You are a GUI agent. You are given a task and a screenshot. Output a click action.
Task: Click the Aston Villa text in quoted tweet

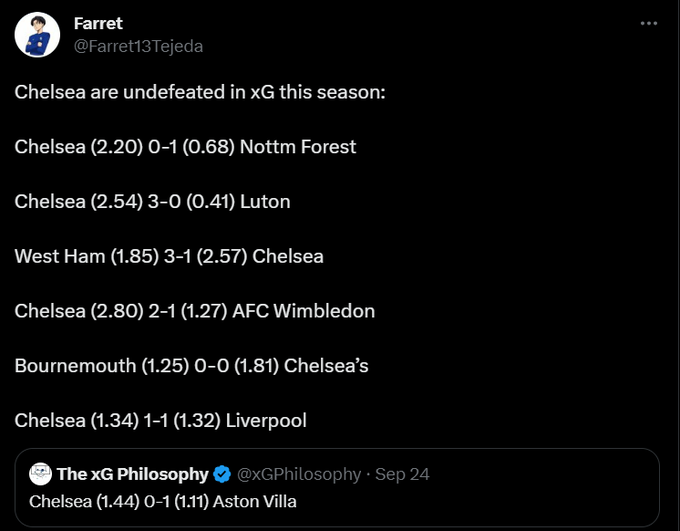point(255,502)
